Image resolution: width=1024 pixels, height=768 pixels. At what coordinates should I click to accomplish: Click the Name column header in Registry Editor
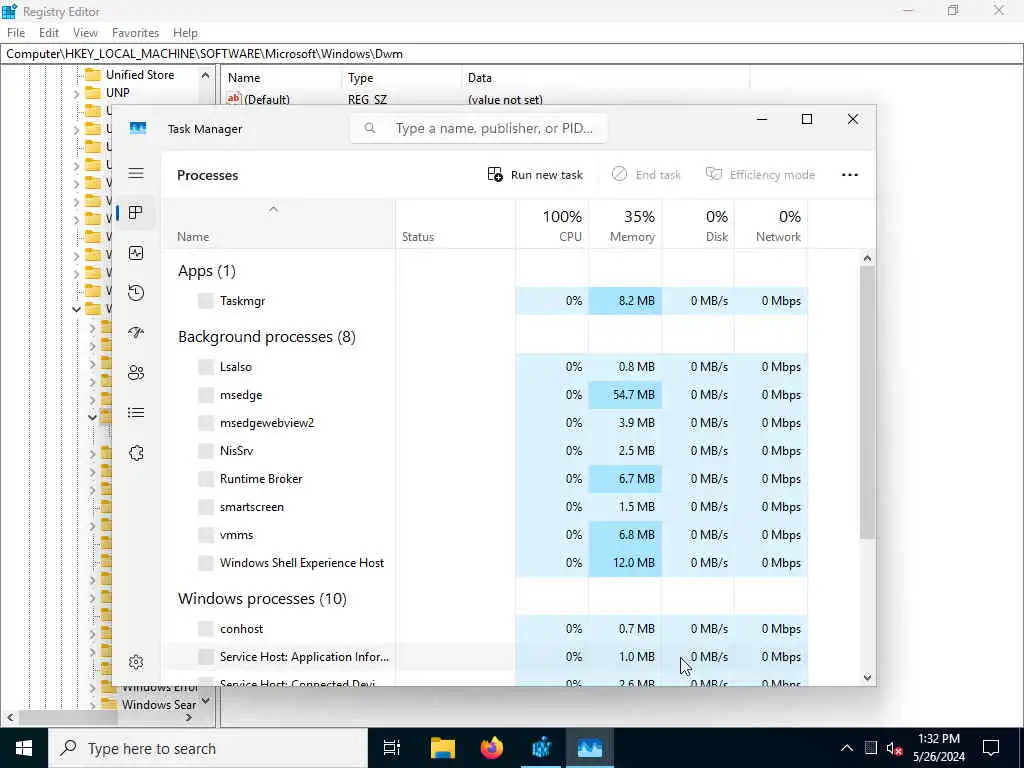[281, 78]
